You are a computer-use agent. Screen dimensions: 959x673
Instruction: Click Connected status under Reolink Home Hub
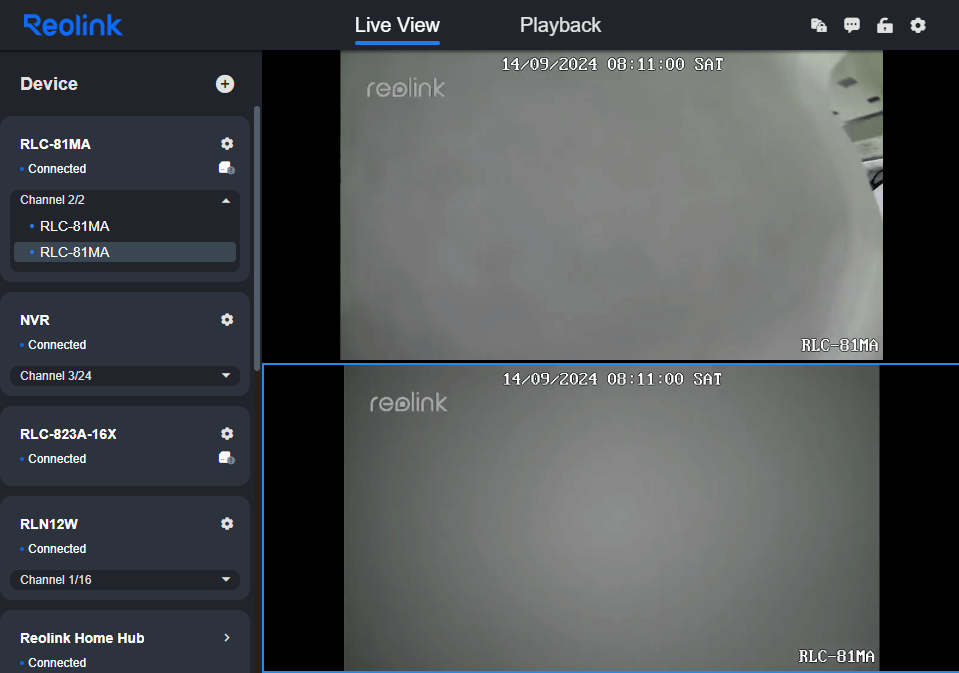pos(57,663)
